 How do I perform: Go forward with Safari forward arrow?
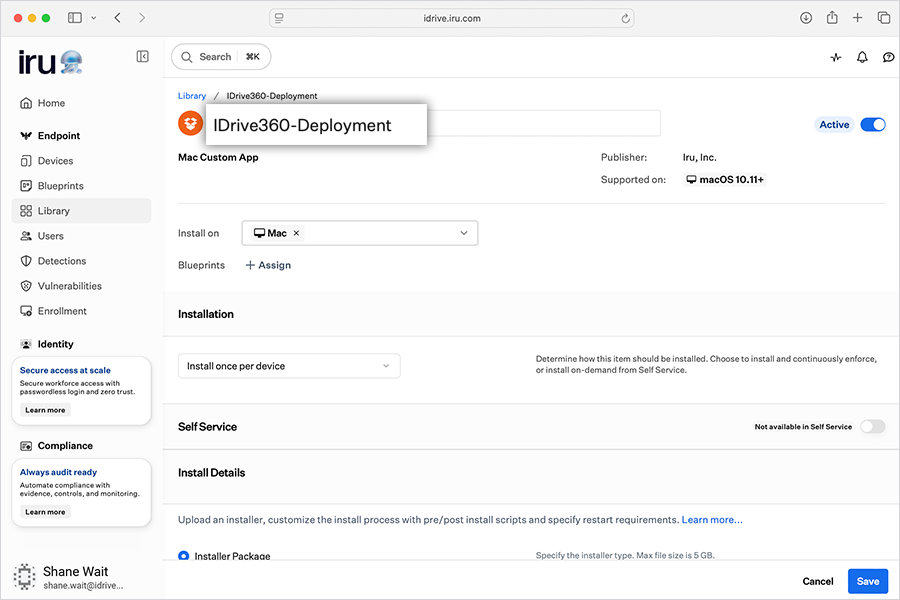142,18
